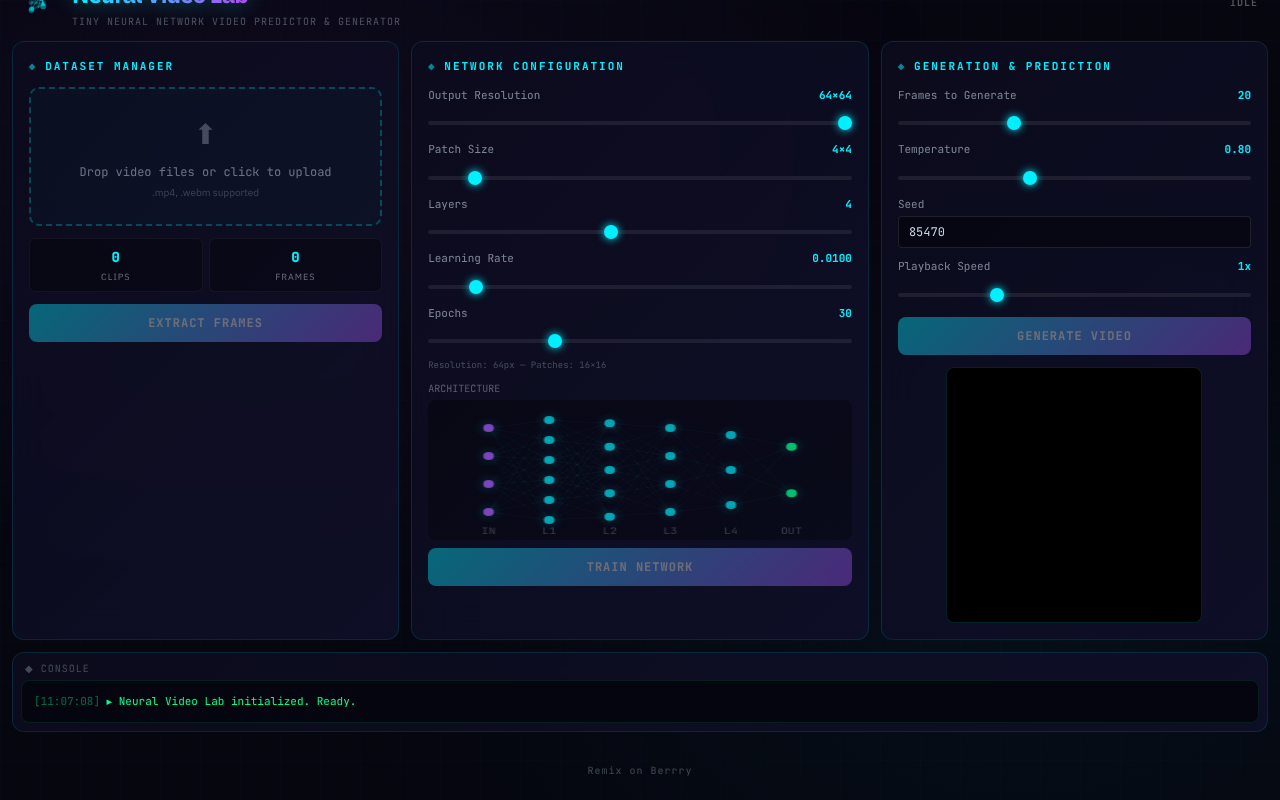Click the Playback Speed slider handle
The image size is (1280, 800).
pos(996,294)
